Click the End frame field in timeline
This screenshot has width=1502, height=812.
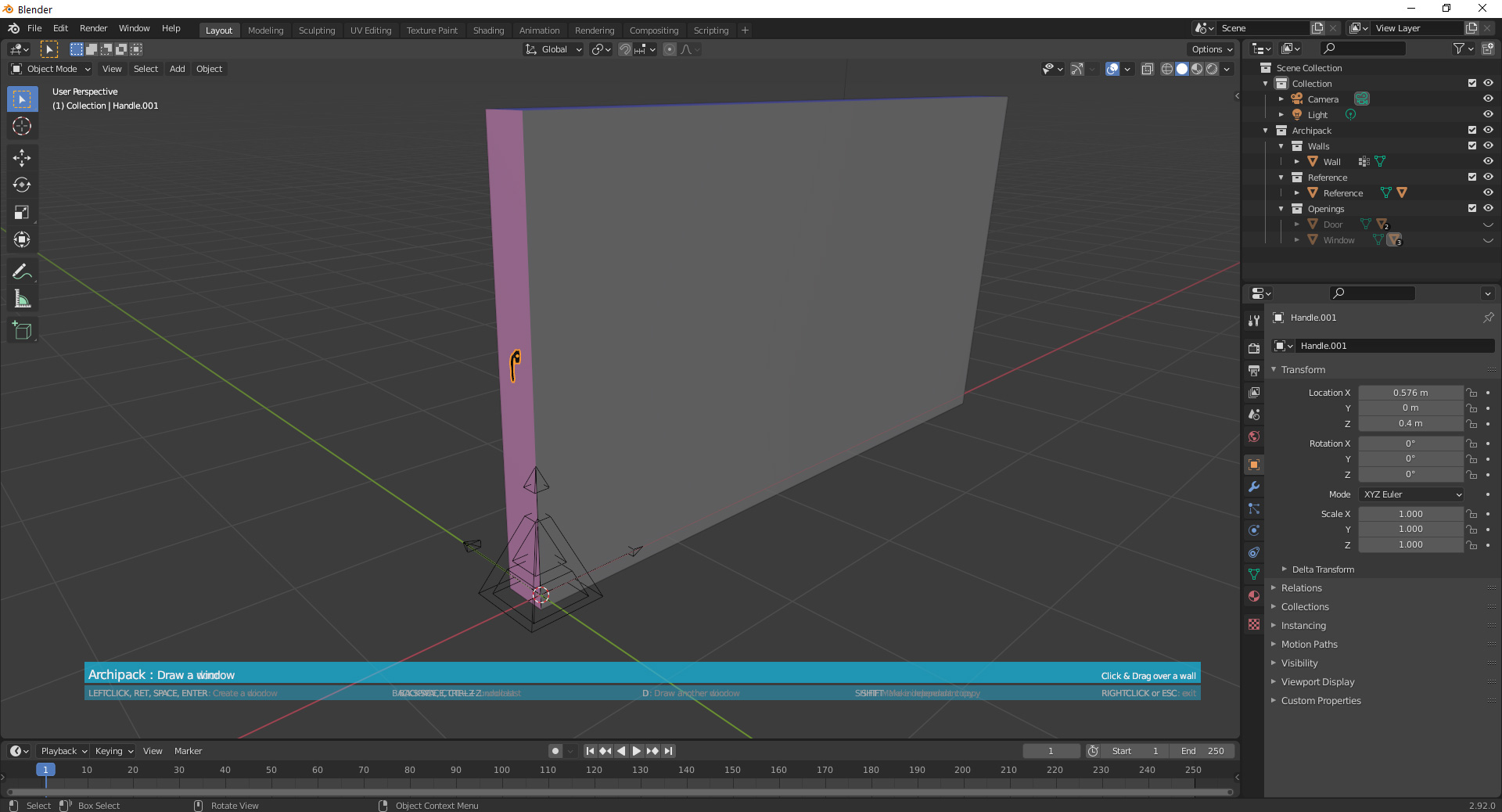[x=1202, y=751]
